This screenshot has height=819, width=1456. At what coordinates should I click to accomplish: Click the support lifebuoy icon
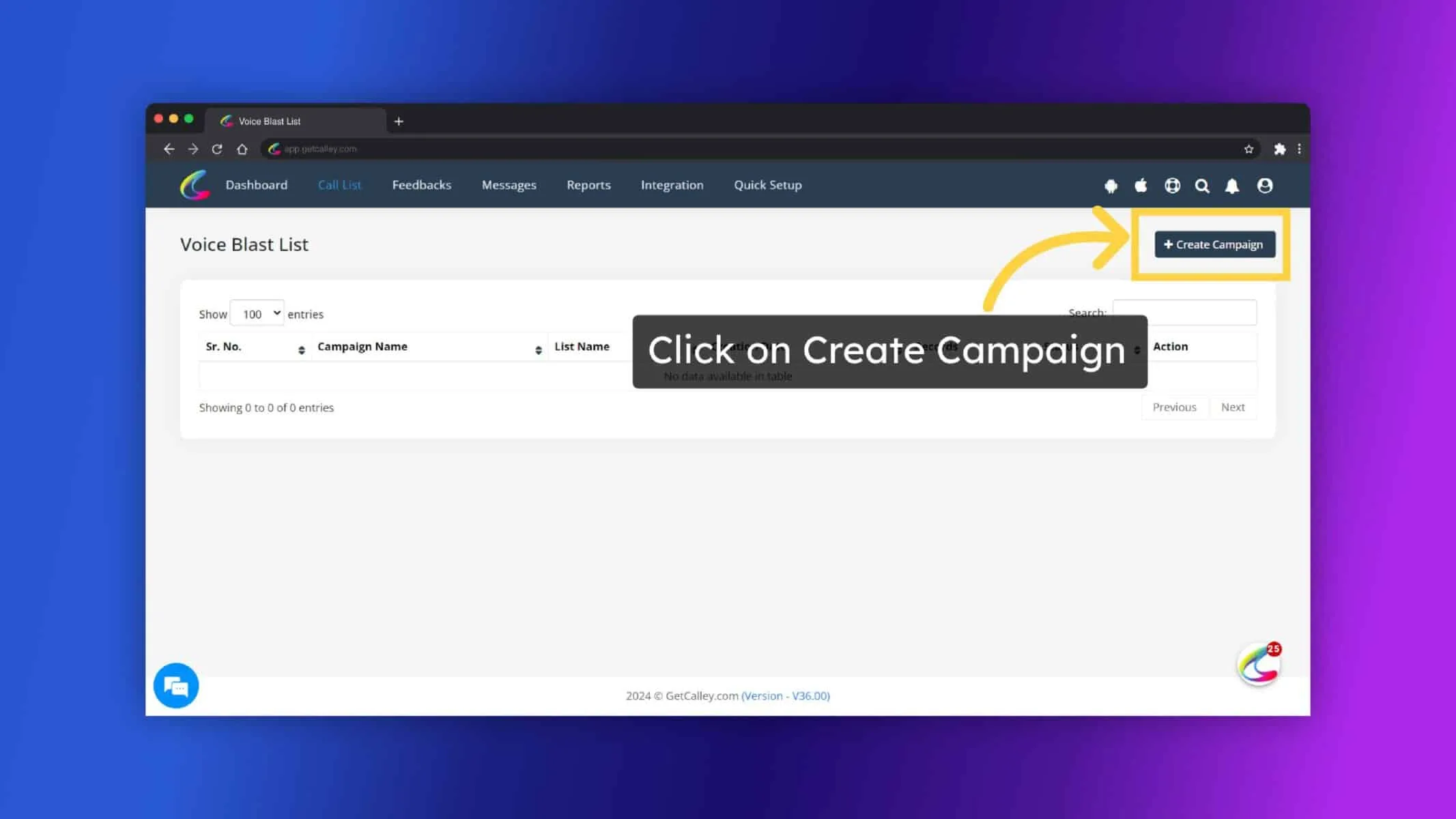[x=1172, y=186]
